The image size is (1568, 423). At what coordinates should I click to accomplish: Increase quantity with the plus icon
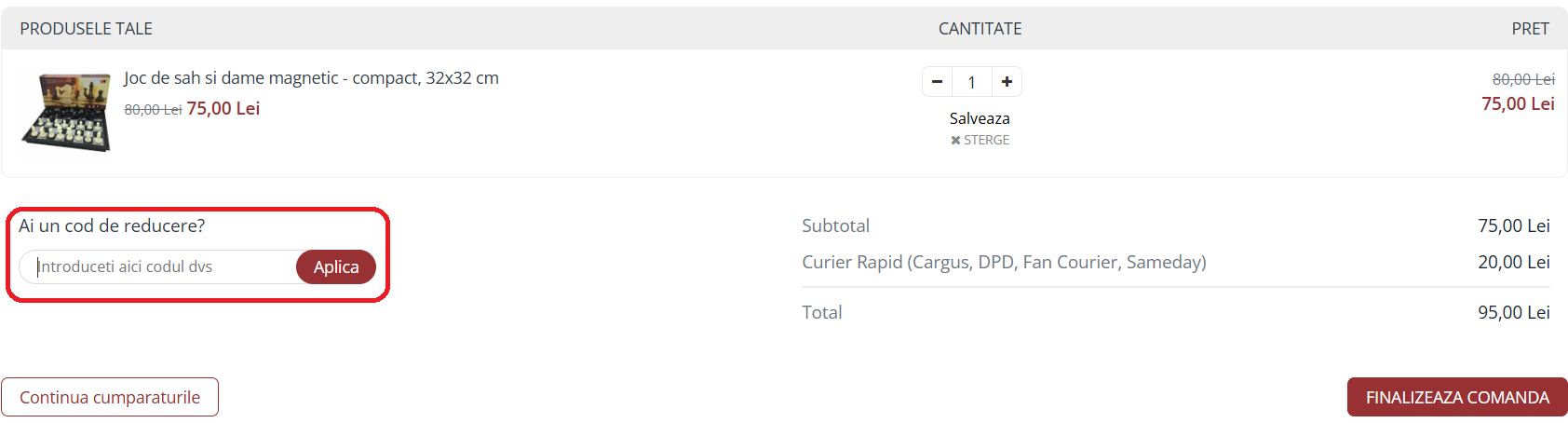[x=1007, y=82]
